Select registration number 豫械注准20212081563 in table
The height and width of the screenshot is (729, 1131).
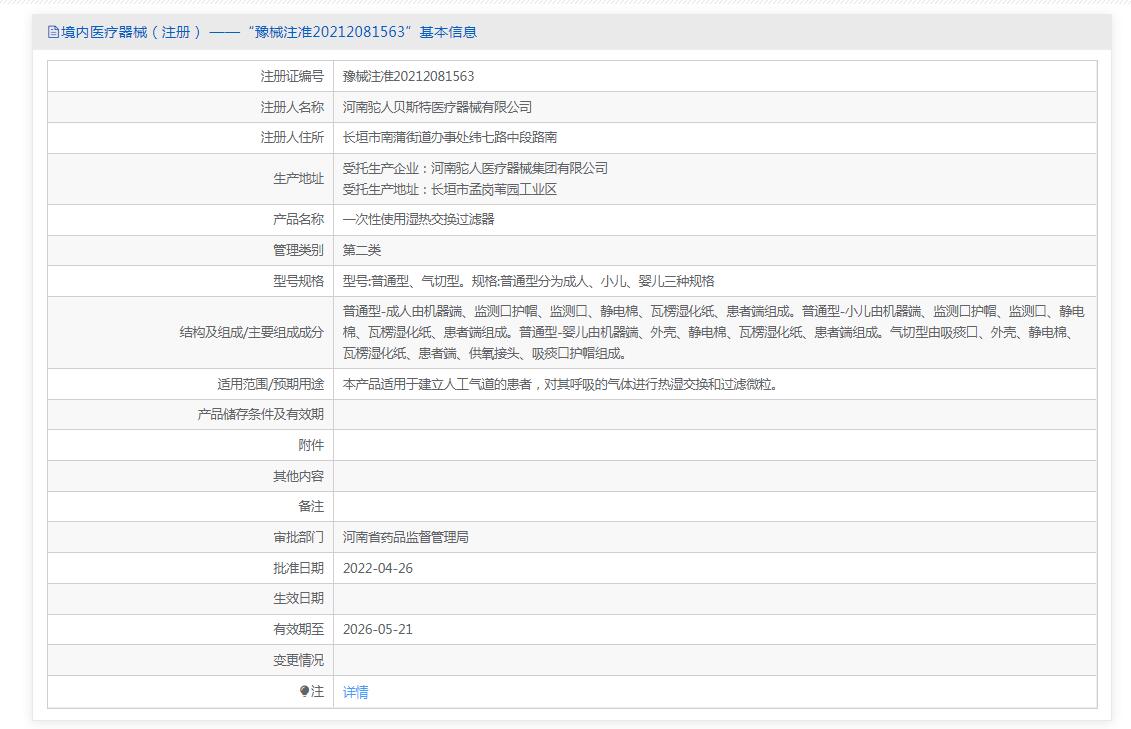pyautogui.click(x=408, y=76)
